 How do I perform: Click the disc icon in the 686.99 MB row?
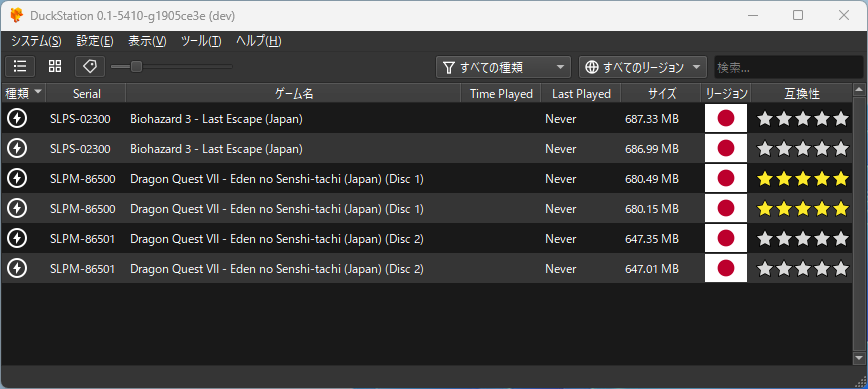pos(17,148)
